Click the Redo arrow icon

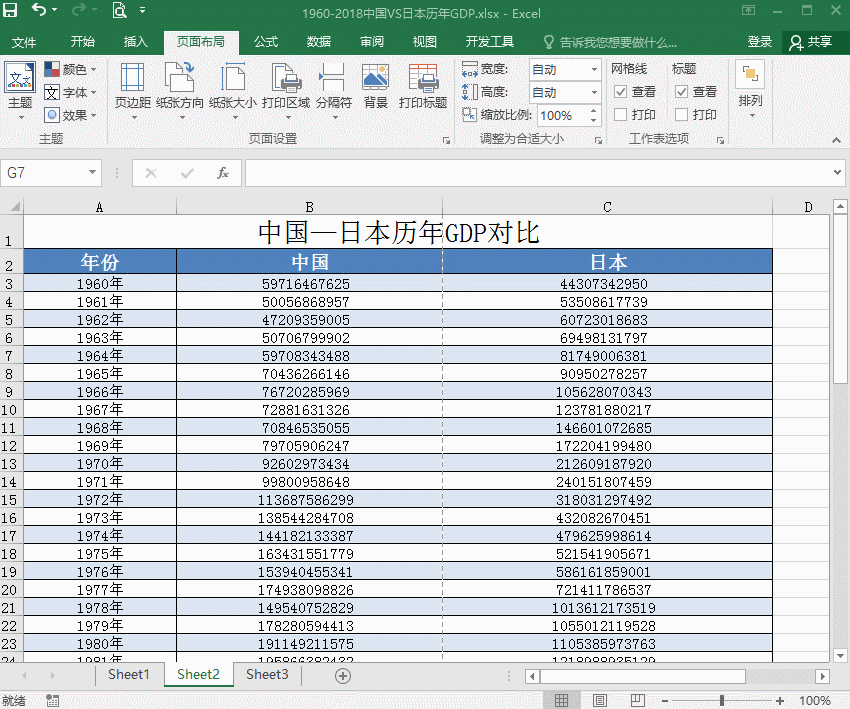[x=79, y=10]
